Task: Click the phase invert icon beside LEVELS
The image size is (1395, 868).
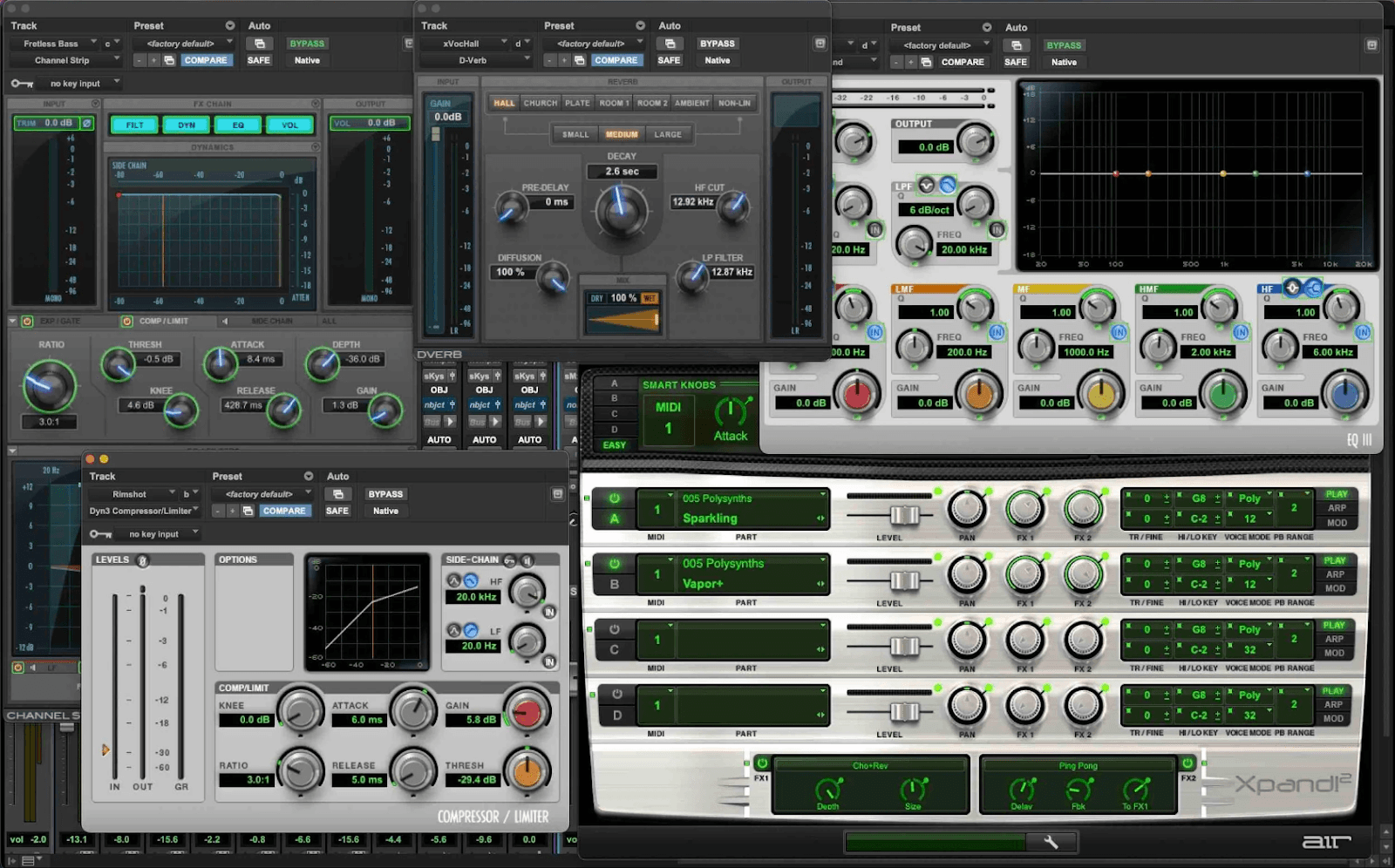Action: pos(143,560)
